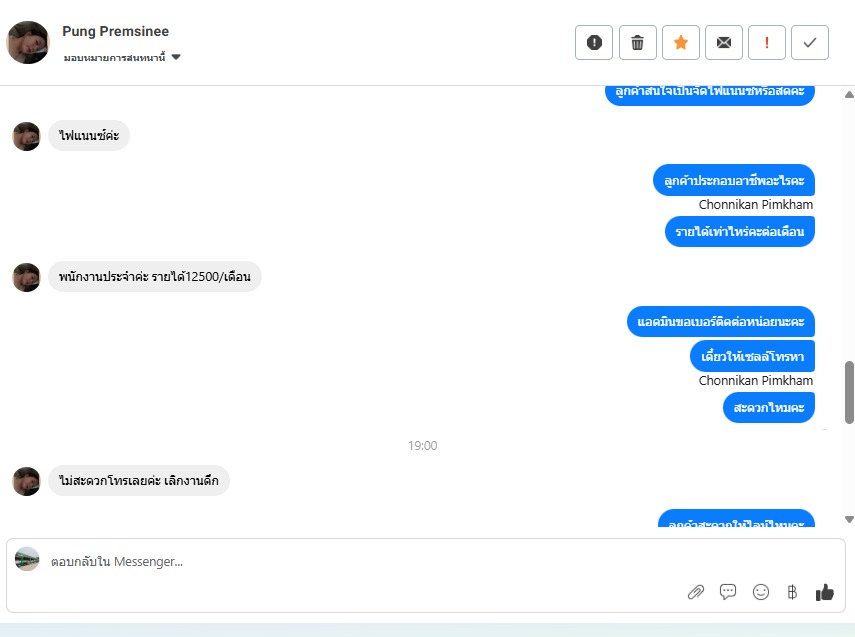Click the avatar beside the 12500 salary message
Viewport: 855px width, 637px height.
point(26,277)
